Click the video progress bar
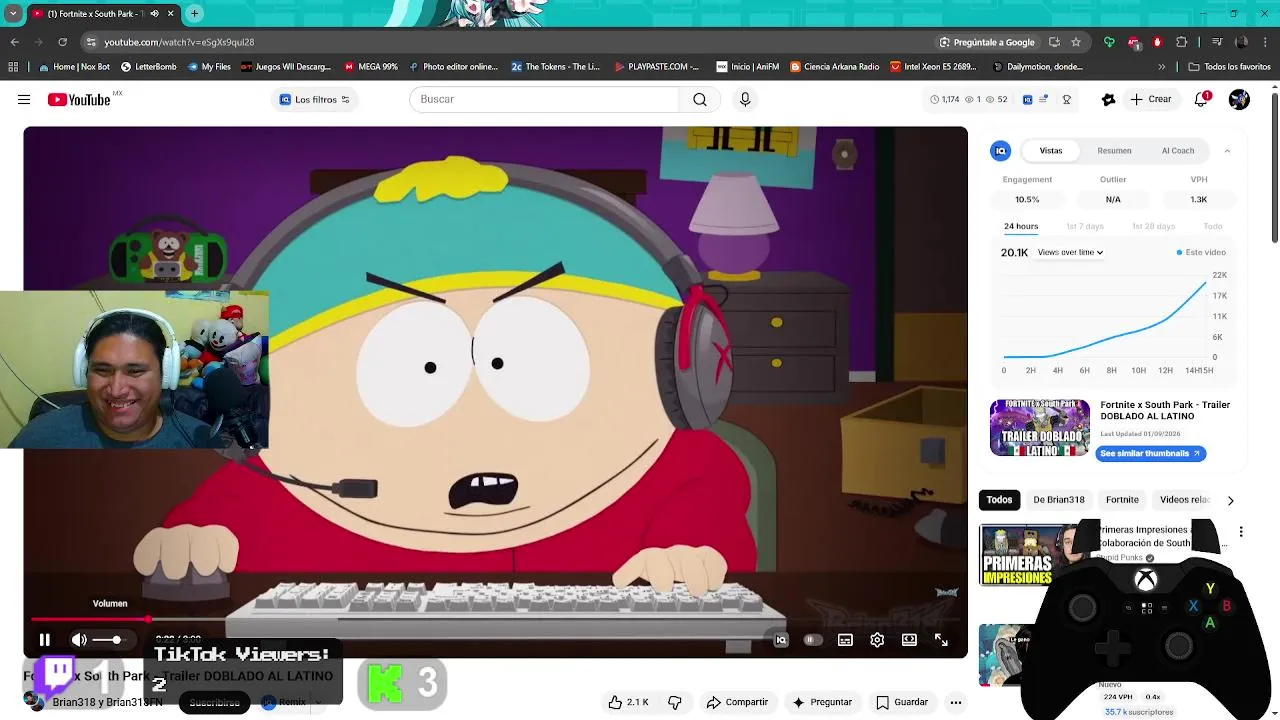Viewport: 1280px width, 720px height. click(495, 620)
